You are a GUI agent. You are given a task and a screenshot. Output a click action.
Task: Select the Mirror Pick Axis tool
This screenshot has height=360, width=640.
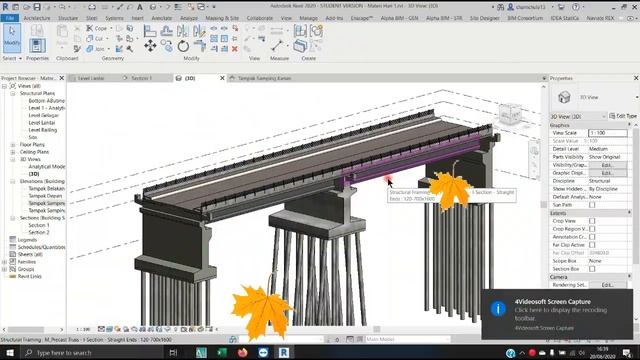point(183,31)
